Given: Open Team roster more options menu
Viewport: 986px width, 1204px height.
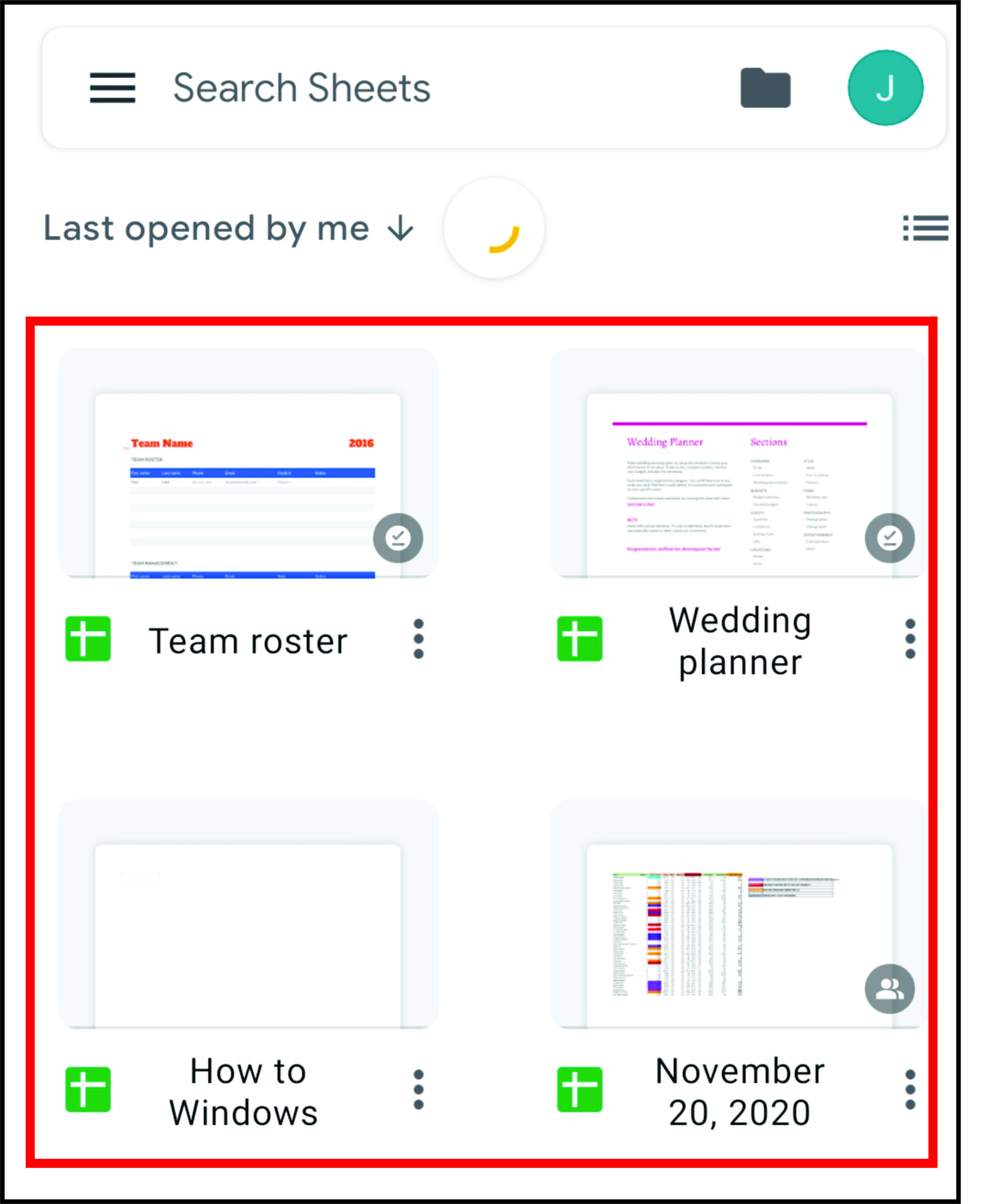Looking at the screenshot, I should pos(419,639).
